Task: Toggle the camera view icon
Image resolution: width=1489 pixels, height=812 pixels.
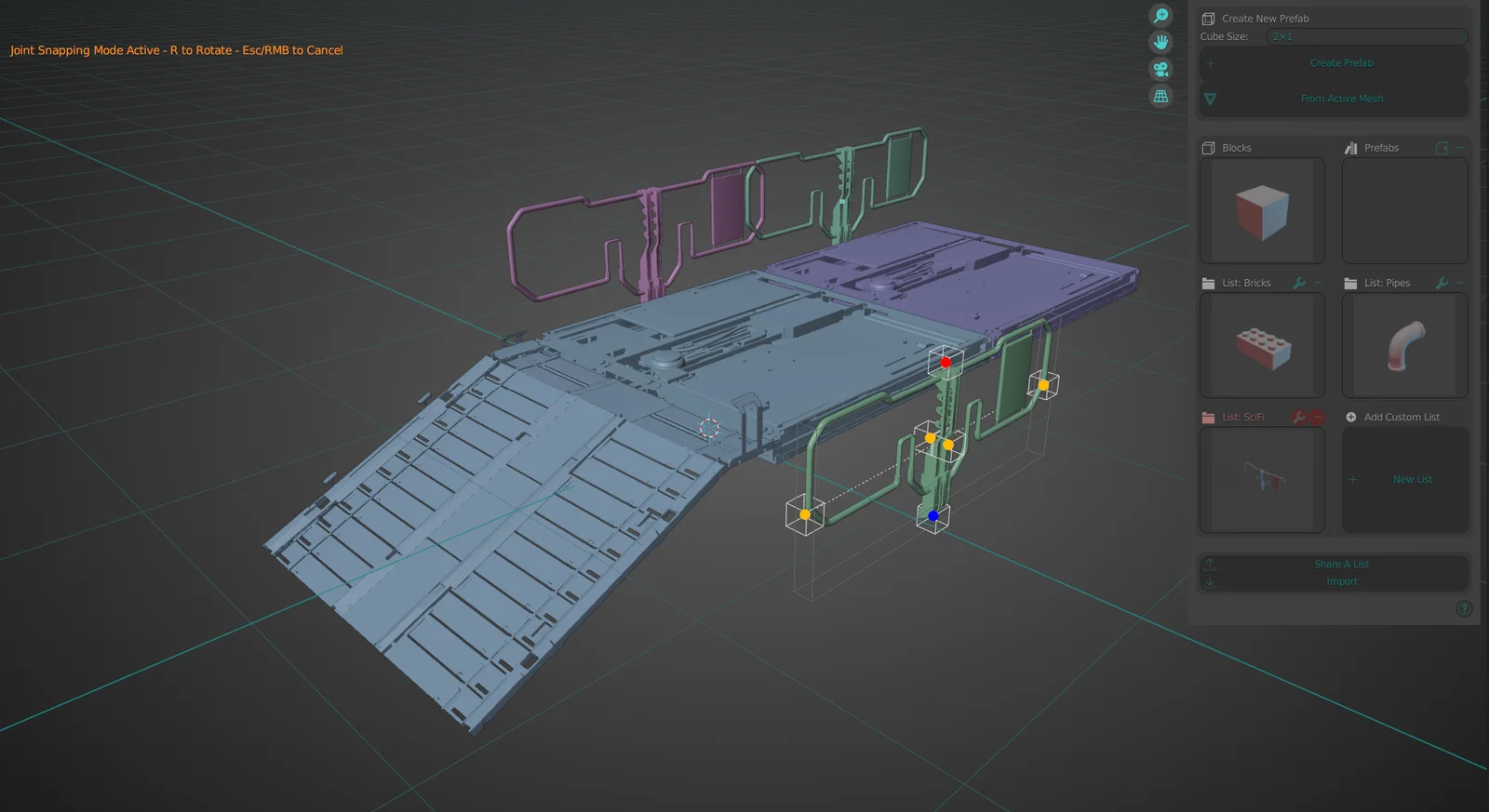Action: pyautogui.click(x=1160, y=70)
